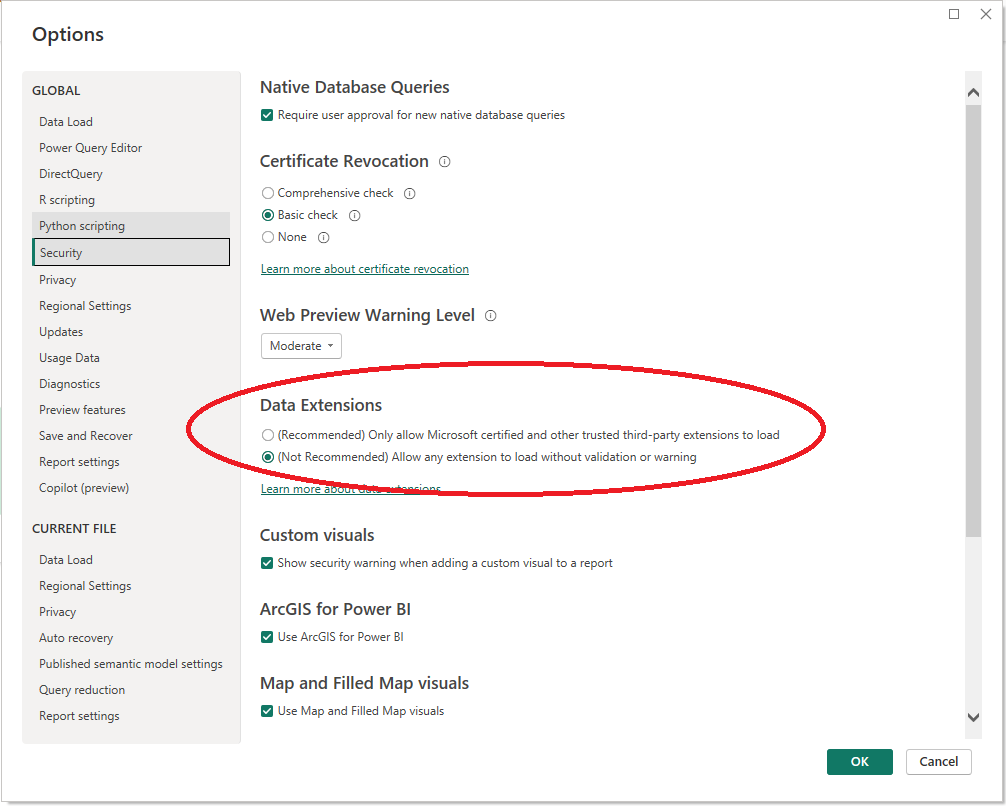Select Preview features in Global list
This screenshot has height=806, width=1006.
point(82,410)
